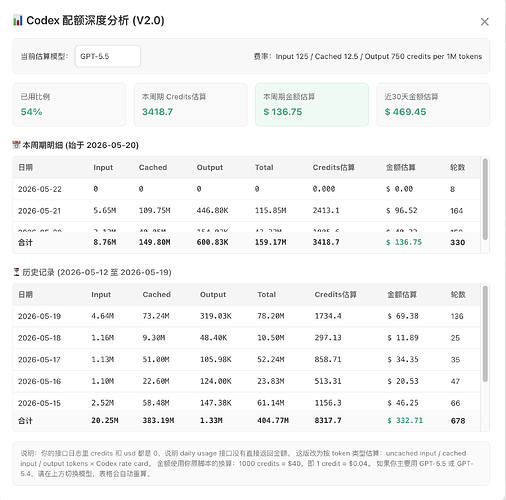Click the $ 69.38 amount cell
506x500 pixels.
pyautogui.click(x=403, y=316)
